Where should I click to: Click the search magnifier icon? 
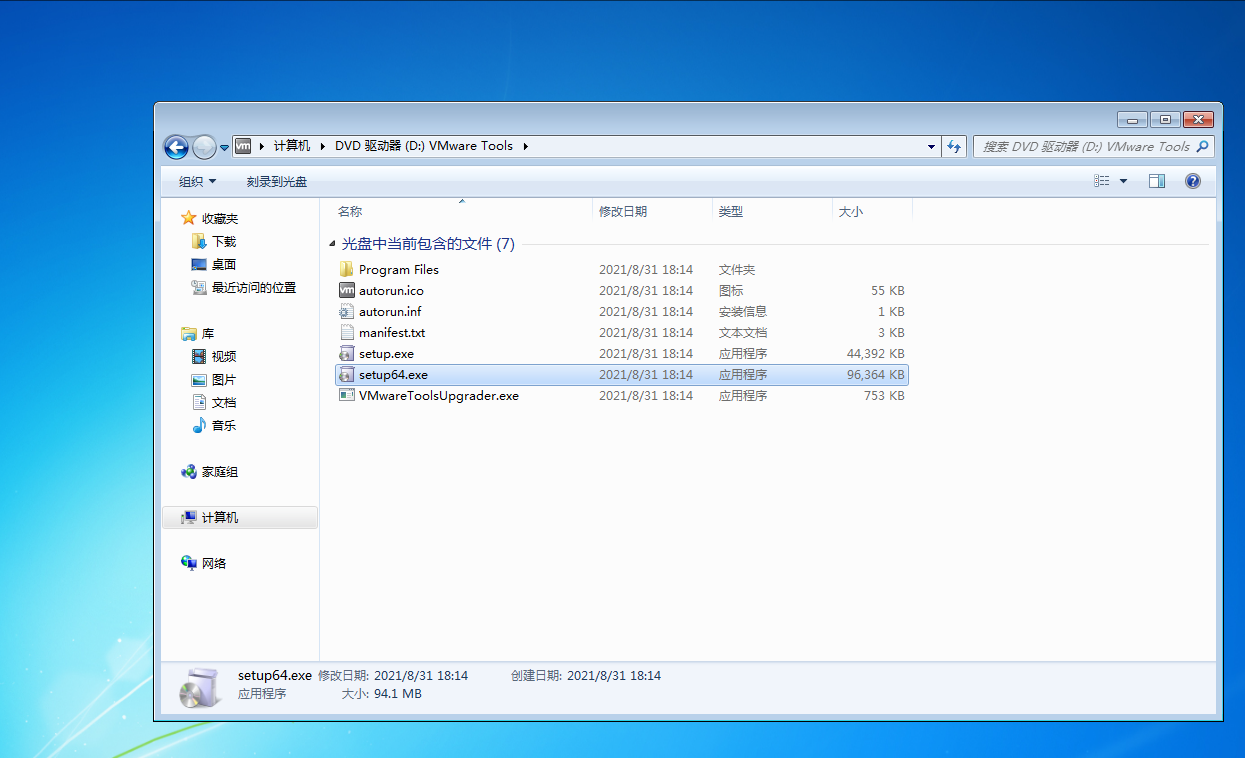[x=1202, y=146]
